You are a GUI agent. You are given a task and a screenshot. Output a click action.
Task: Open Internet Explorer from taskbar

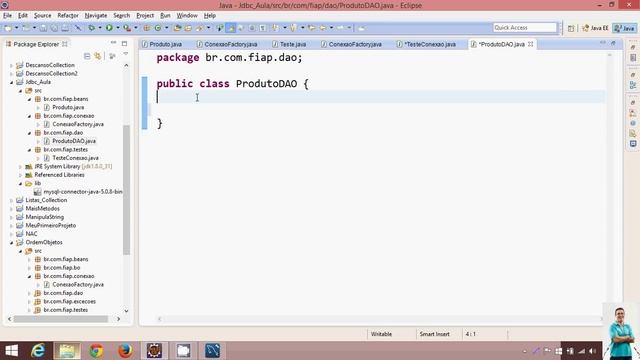[x=38, y=351]
